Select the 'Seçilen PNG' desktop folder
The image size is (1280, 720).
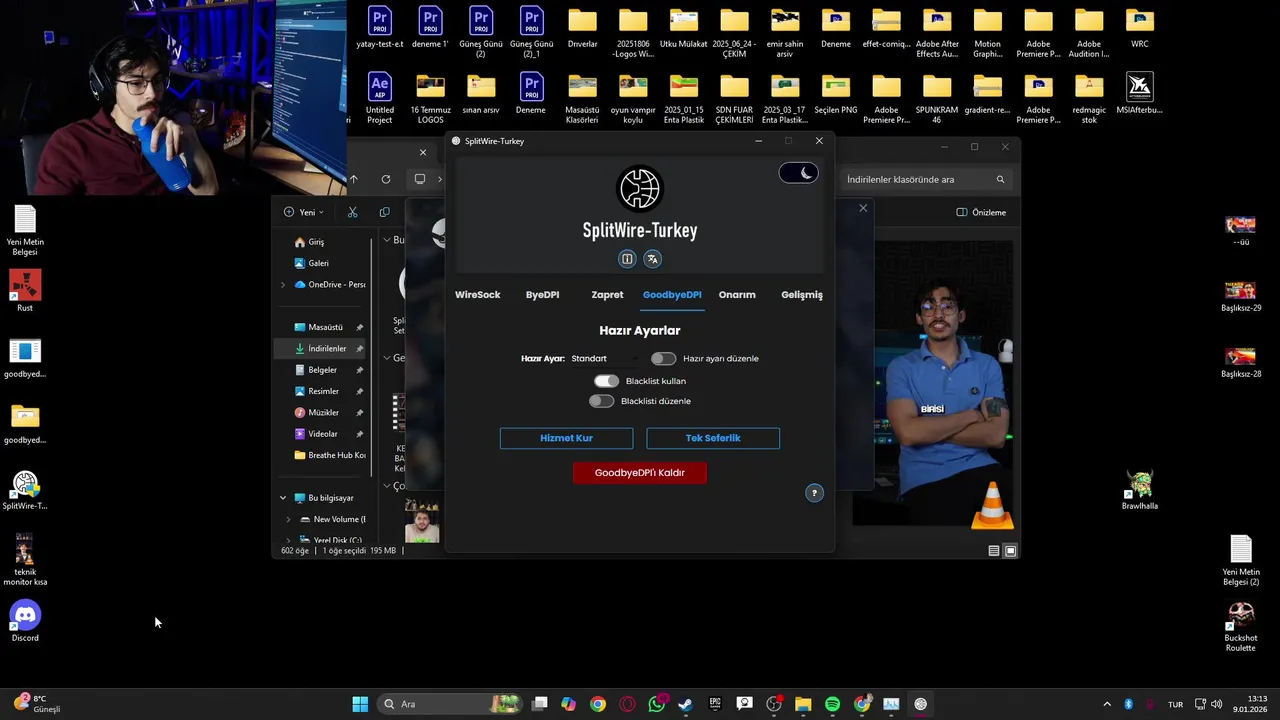coord(836,94)
